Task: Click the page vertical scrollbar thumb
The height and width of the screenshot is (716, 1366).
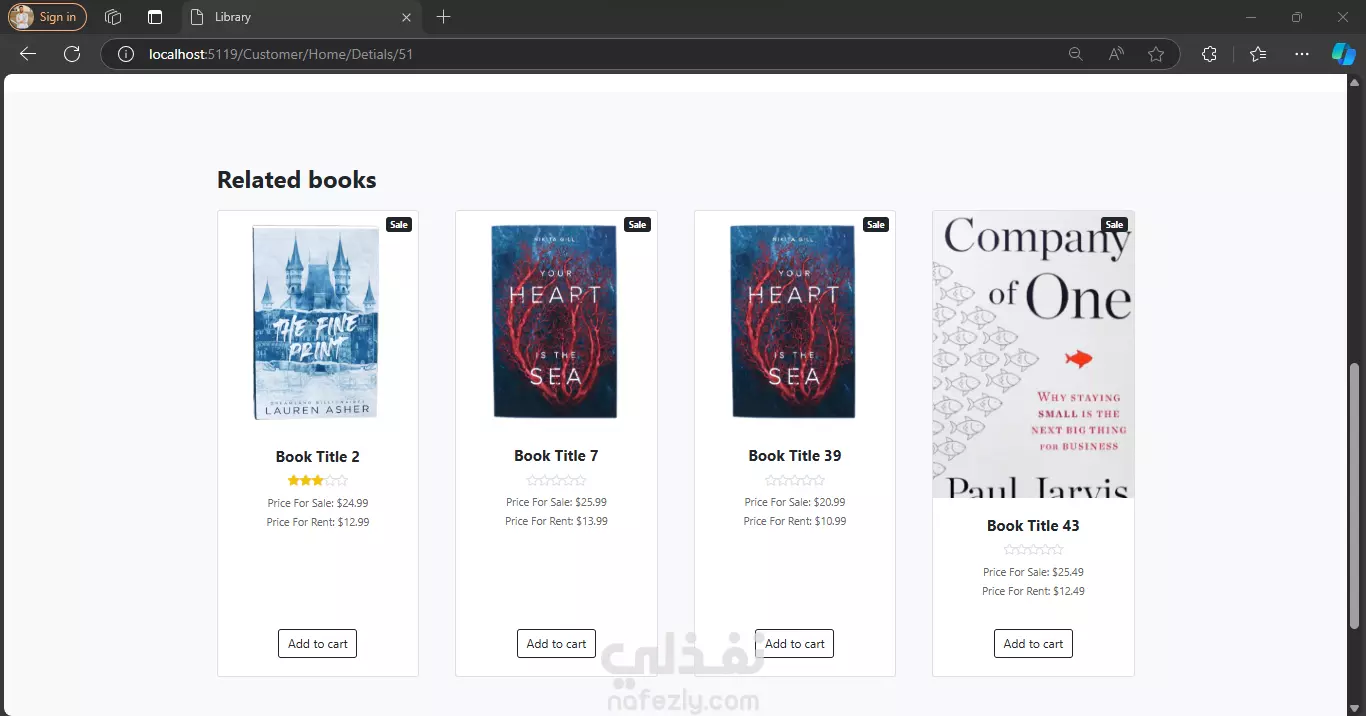Action: tap(1355, 495)
